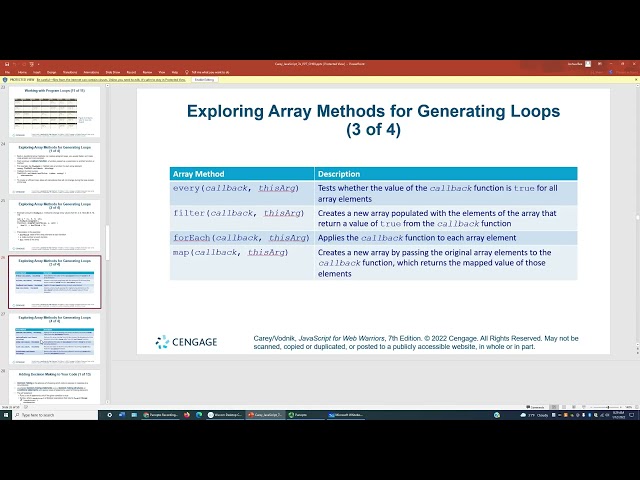
Task: Select slide 23 thumbnail Working with Program Loops
Action: [x=54, y=112]
